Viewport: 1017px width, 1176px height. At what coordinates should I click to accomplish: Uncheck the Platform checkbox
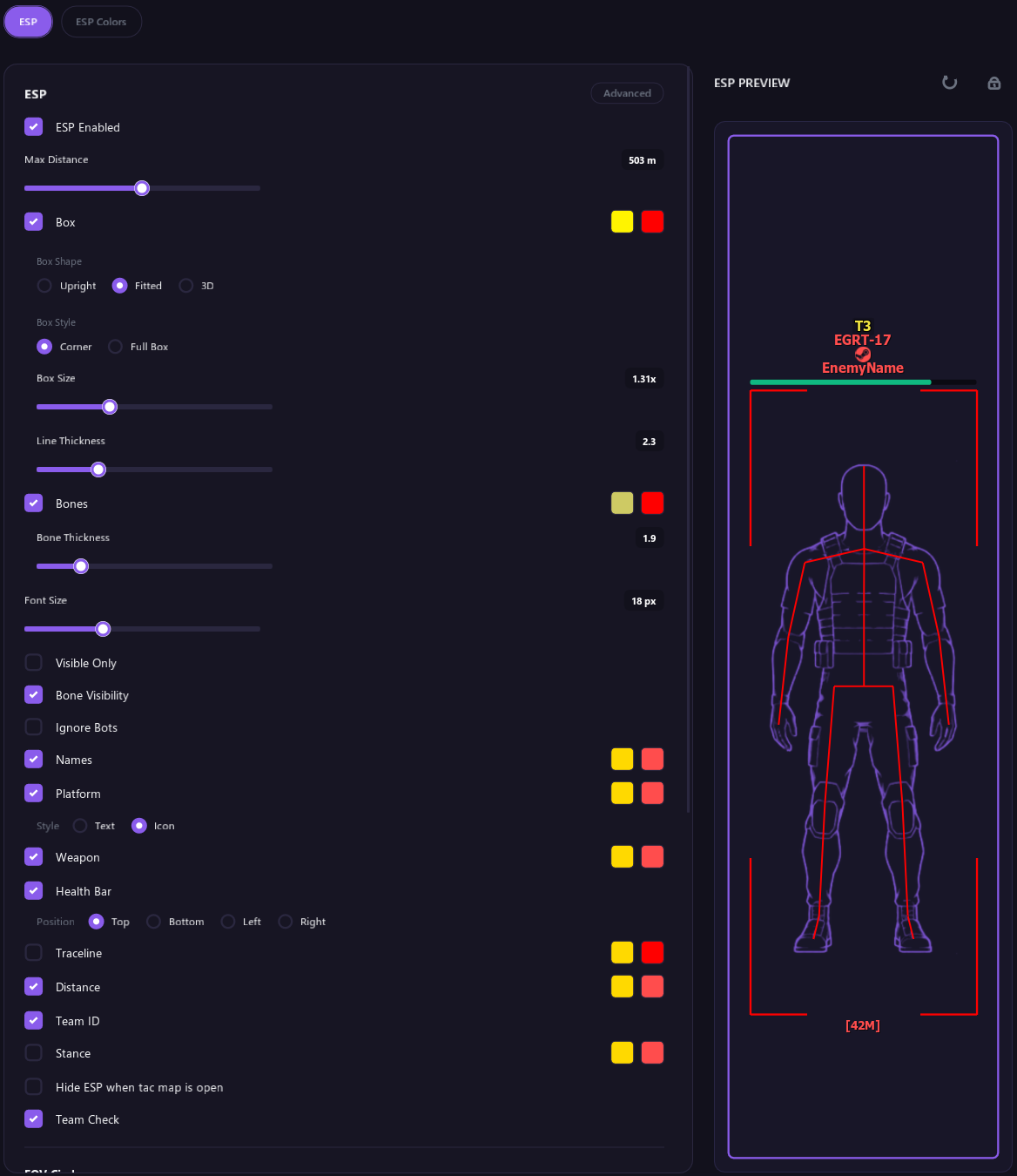coord(34,793)
